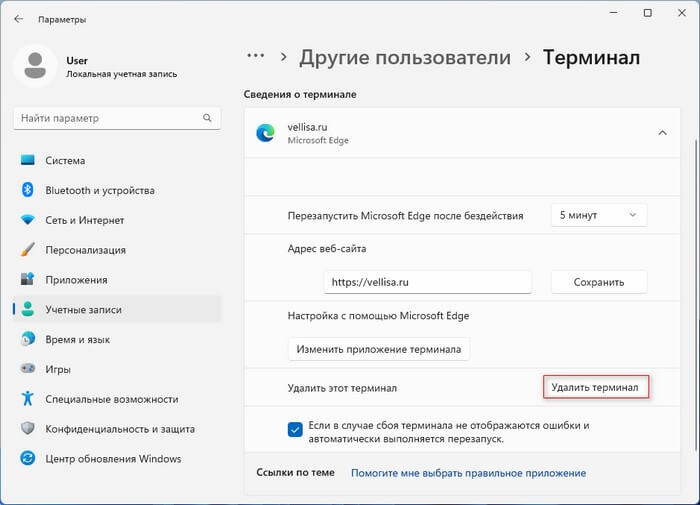The height and width of the screenshot is (505, 700).
Task: Click the Microsoft Edge logo icon
Action: click(x=266, y=133)
